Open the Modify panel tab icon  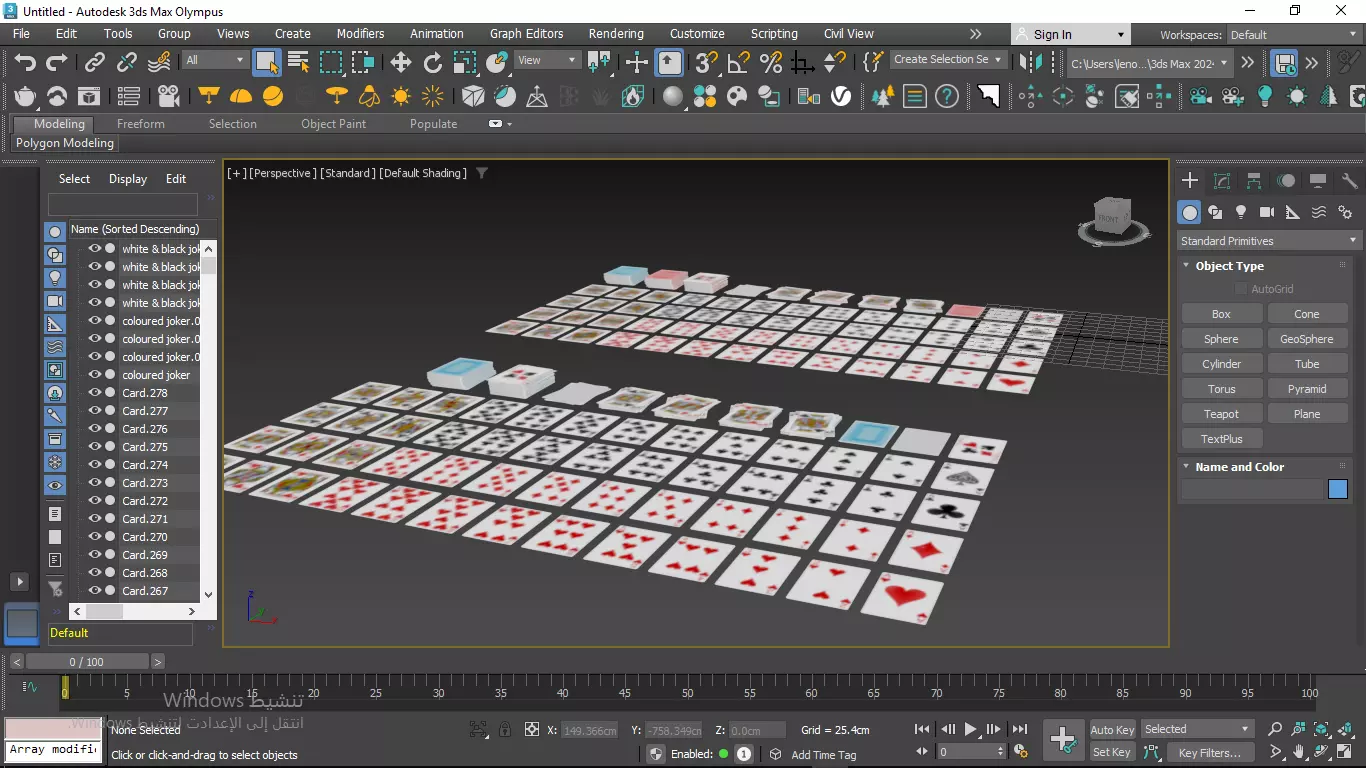[1222, 181]
